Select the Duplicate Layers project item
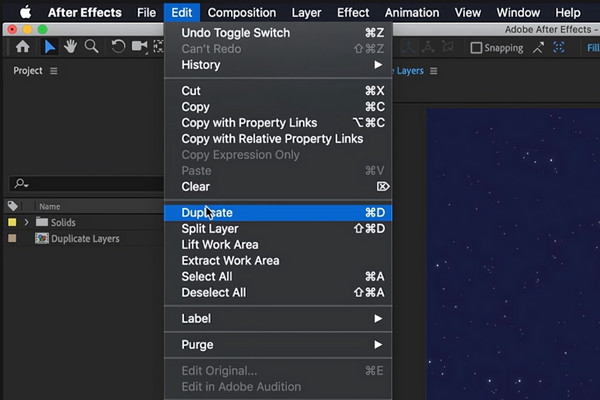The image size is (600, 400). point(85,239)
